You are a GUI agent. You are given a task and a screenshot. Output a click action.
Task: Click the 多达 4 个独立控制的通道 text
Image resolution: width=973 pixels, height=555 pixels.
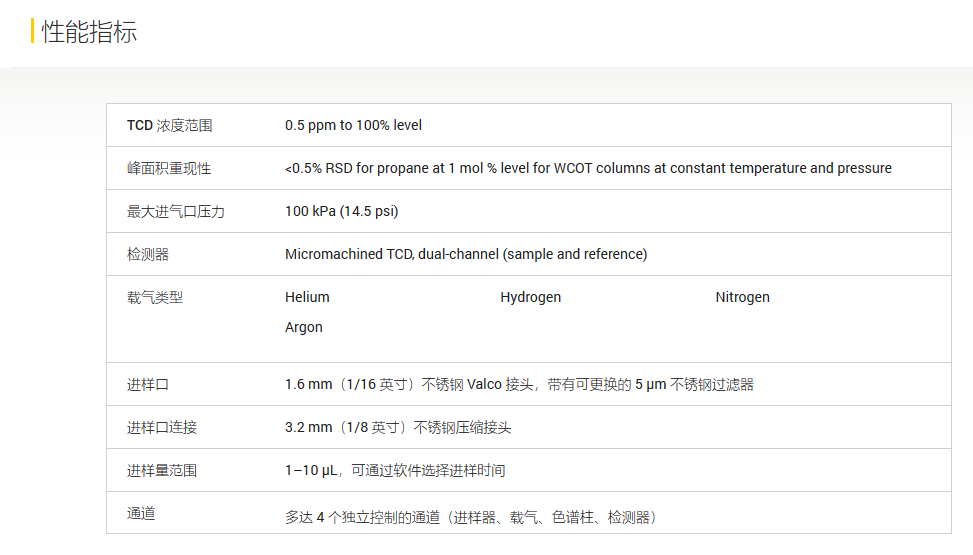[470, 517]
